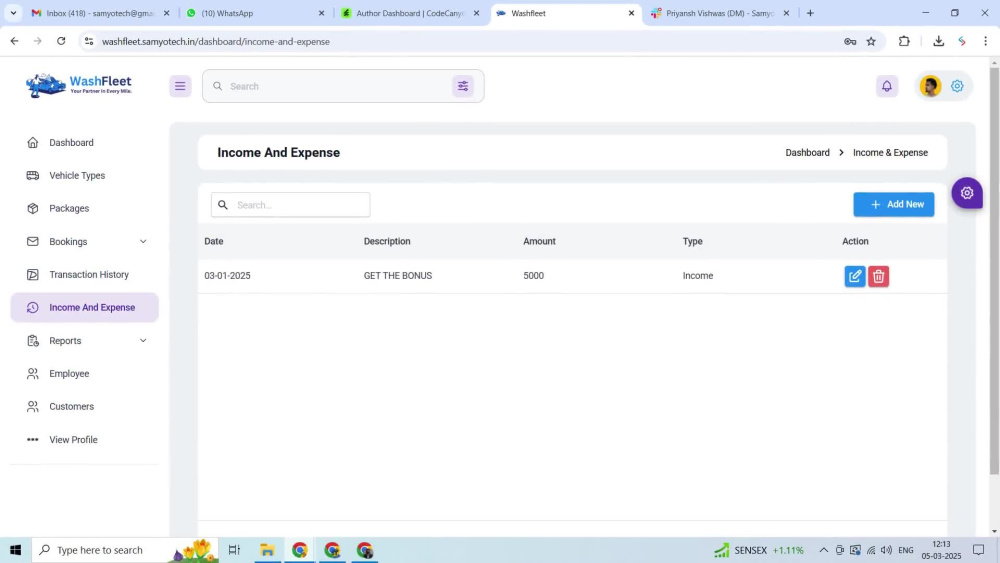Switch to the WhatsApp tab
The height and width of the screenshot is (563, 1000).
point(254,13)
